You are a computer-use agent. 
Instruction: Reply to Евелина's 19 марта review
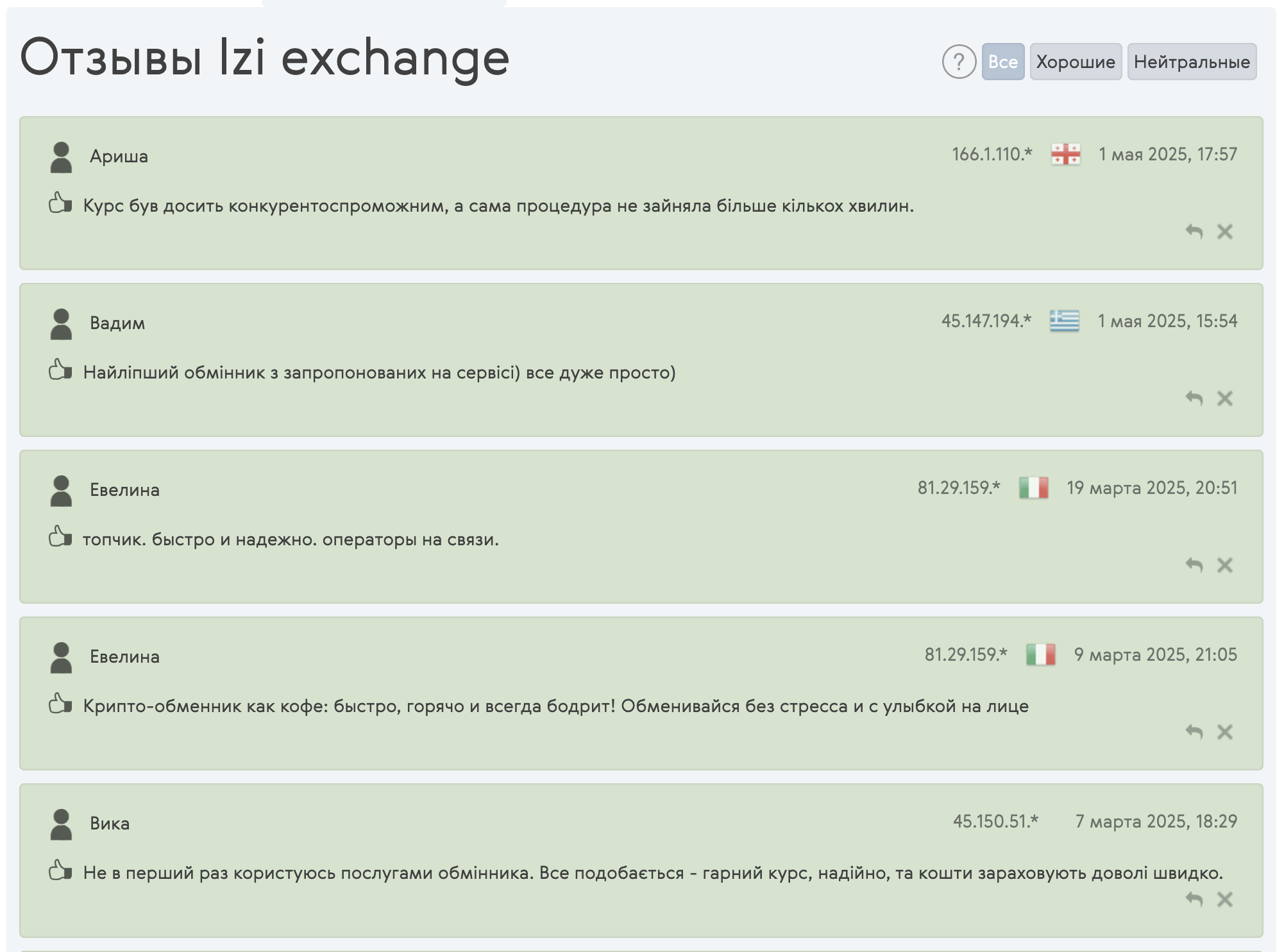1194,565
